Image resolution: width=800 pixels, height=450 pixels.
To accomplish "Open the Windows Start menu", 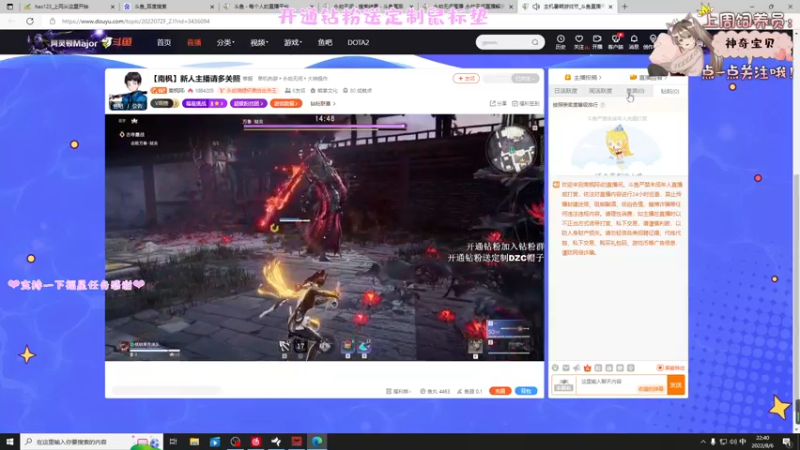I will (10, 442).
